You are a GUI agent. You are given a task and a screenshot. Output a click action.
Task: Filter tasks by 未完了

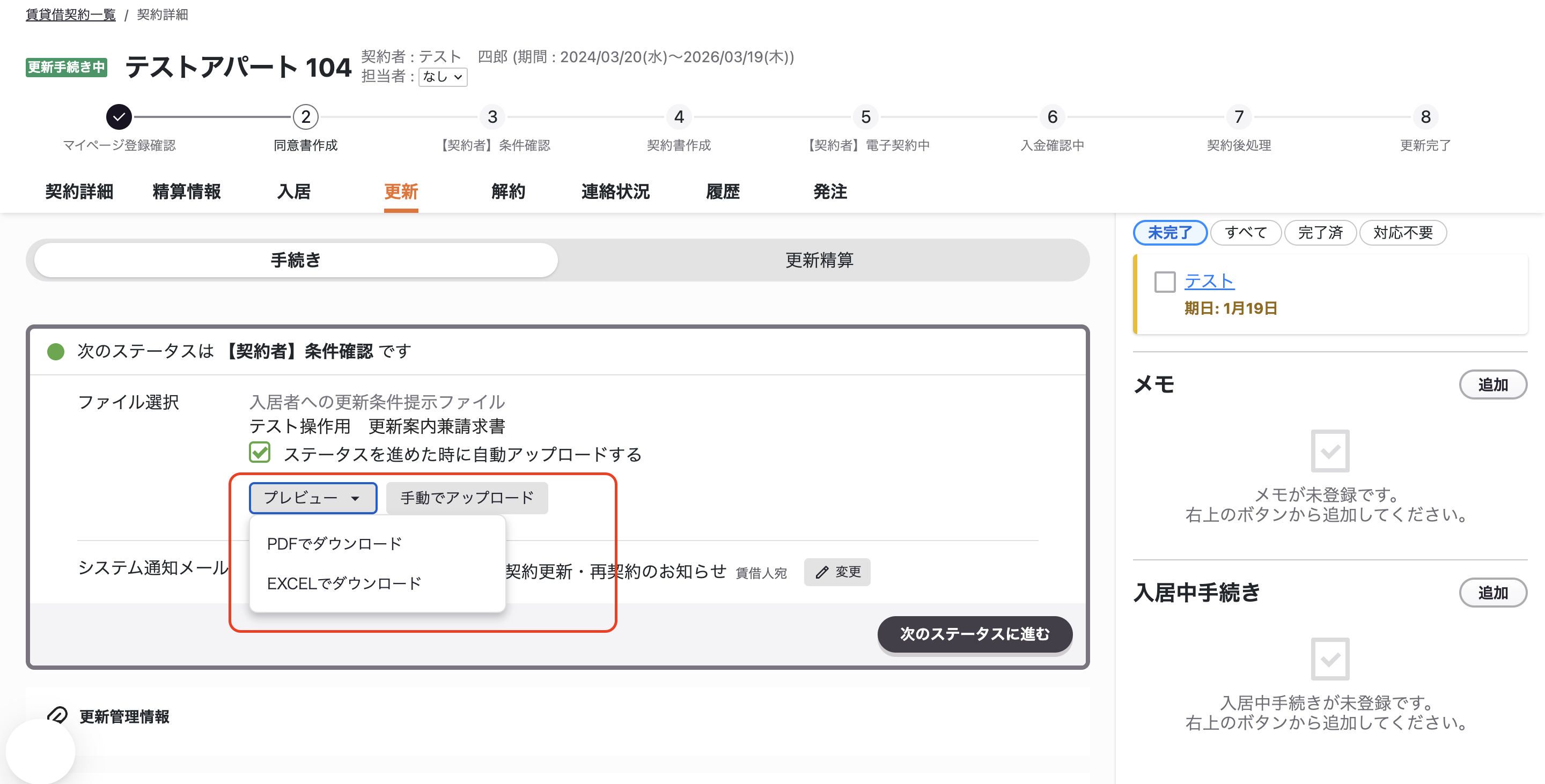(1170, 233)
